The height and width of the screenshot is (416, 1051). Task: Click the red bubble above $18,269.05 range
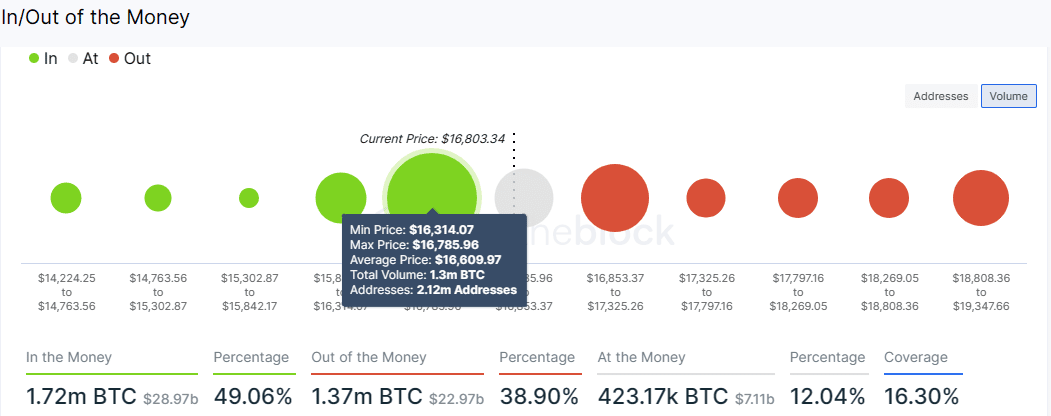coord(889,198)
